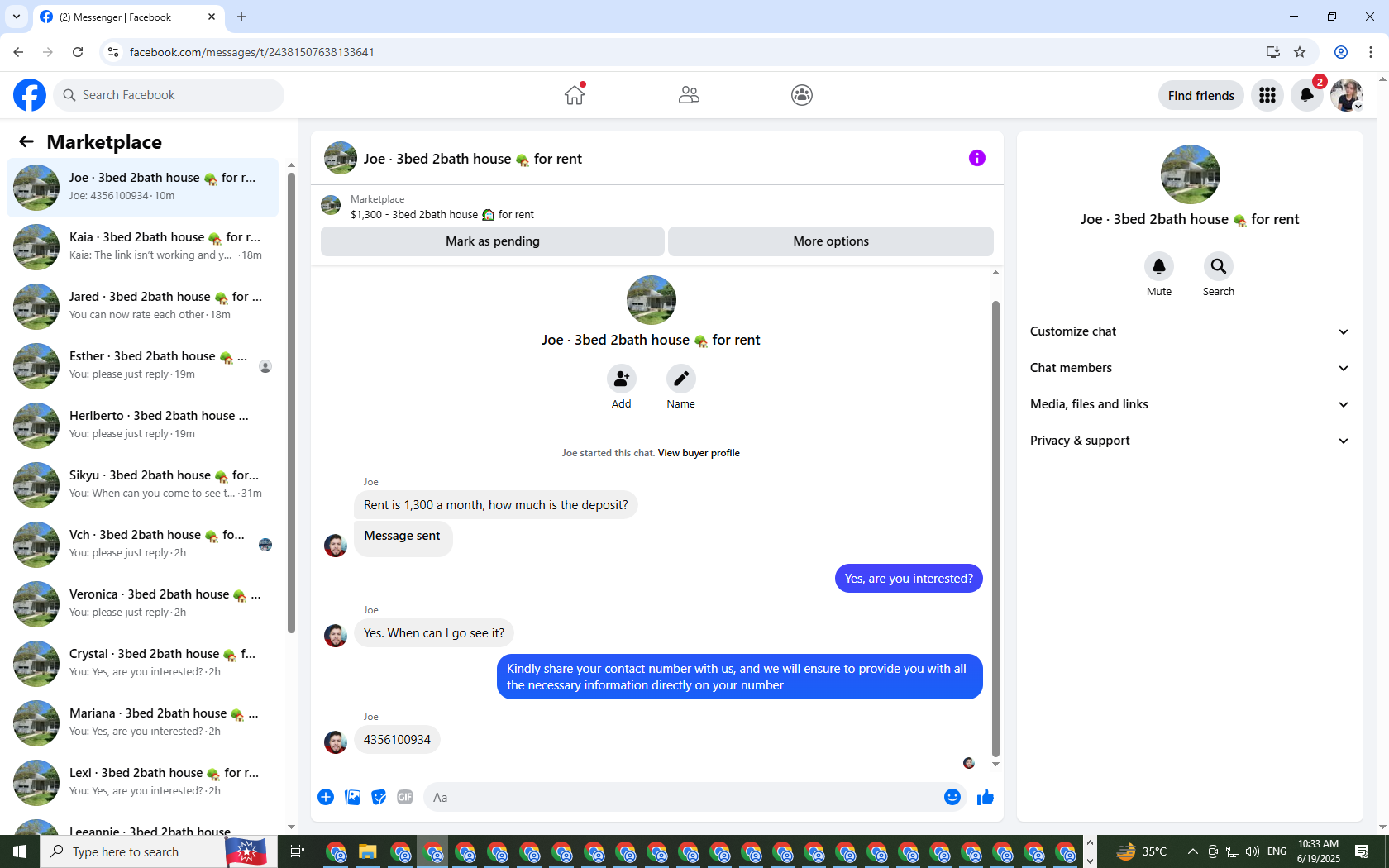The image size is (1389, 868).
Task: Expand Media, files and links section
Action: pyautogui.click(x=1190, y=404)
